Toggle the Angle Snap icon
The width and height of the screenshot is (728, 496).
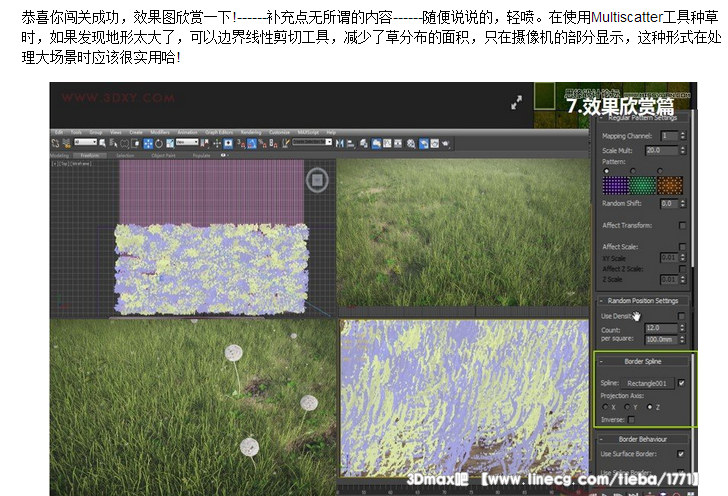[x=252, y=143]
